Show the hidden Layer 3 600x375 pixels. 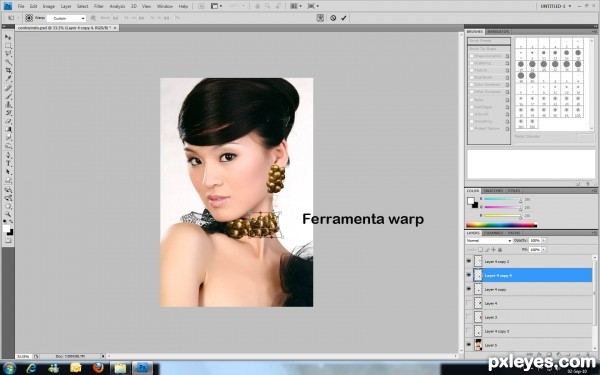point(469,317)
